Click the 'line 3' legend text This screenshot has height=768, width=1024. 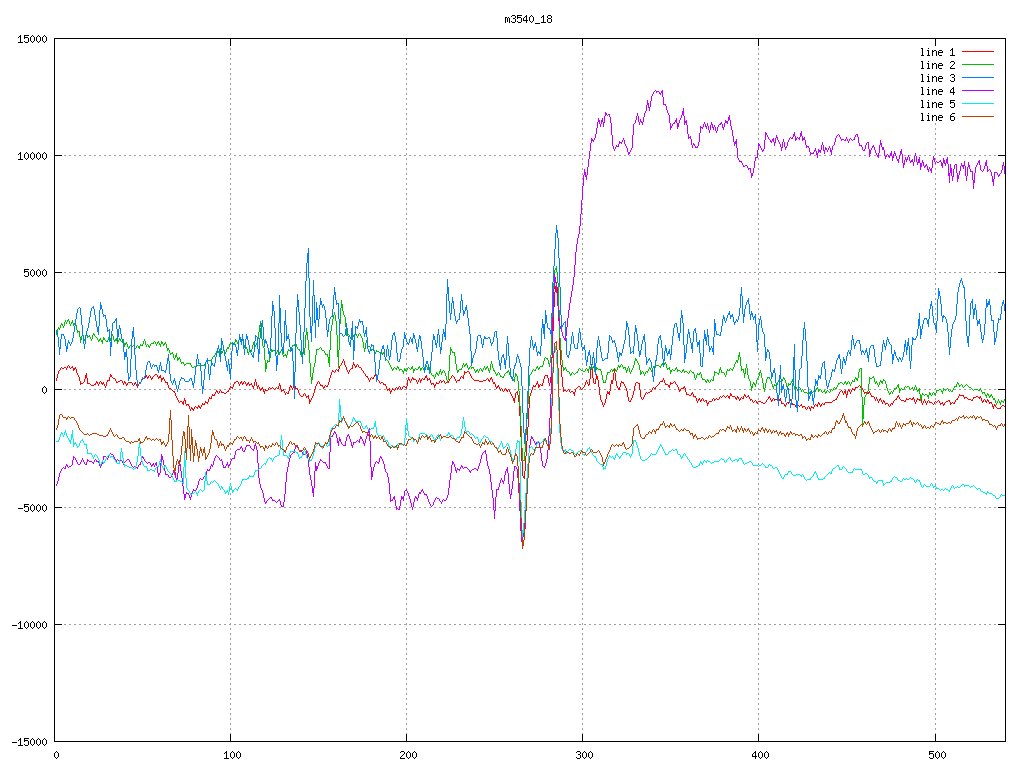coord(937,78)
